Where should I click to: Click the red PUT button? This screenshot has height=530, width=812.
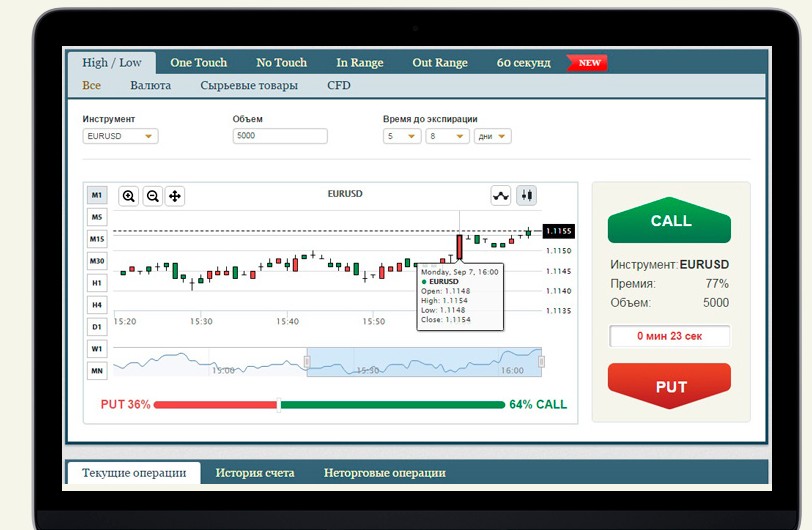point(669,386)
